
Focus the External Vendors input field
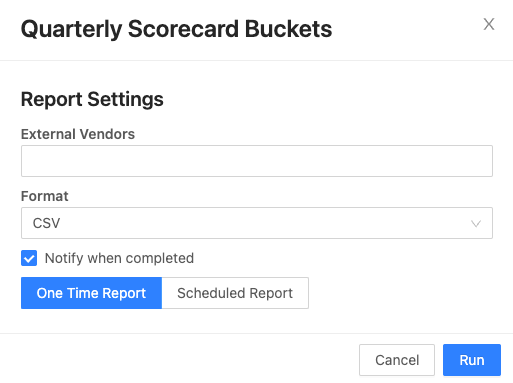click(257, 161)
